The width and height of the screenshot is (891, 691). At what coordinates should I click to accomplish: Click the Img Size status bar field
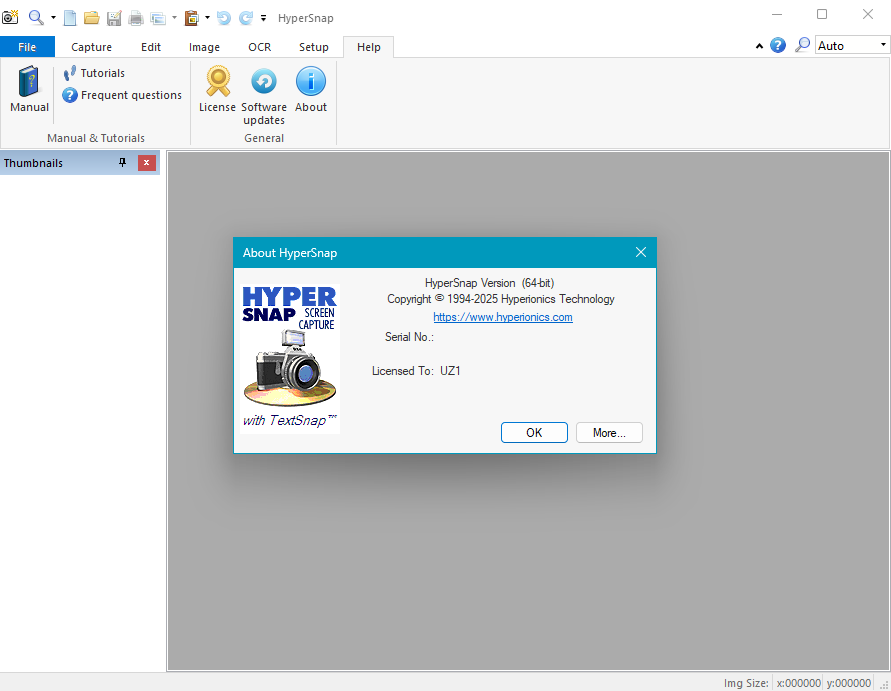point(746,683)
